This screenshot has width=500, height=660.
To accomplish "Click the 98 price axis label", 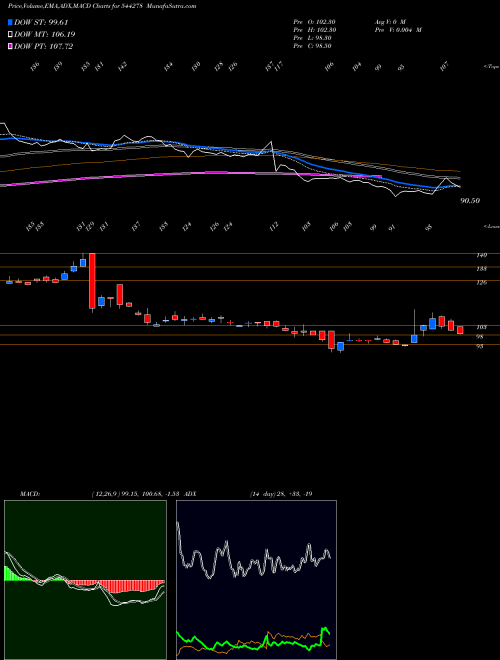I will click(x=481, y=337).
